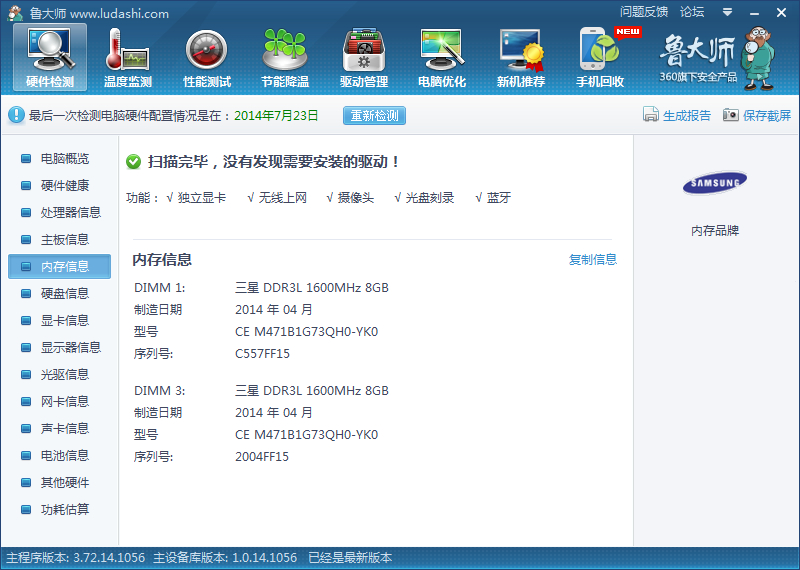Click the Samsung memory brand logo
This screenshot has height=570, width=800.
coord(715,183)
